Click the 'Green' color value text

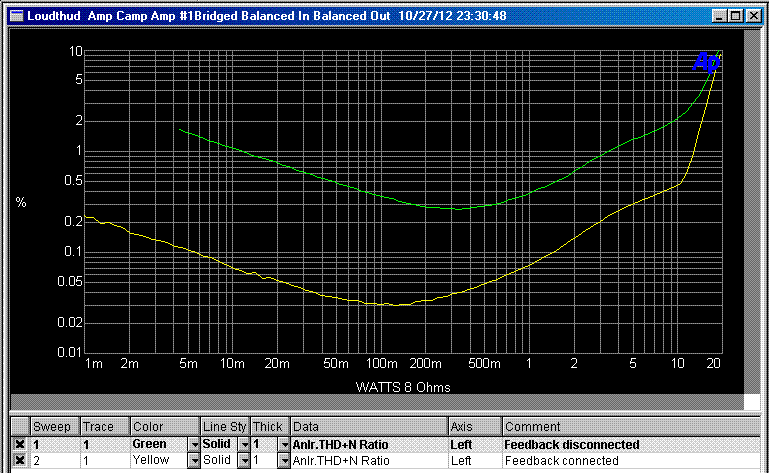click(149, 444)
